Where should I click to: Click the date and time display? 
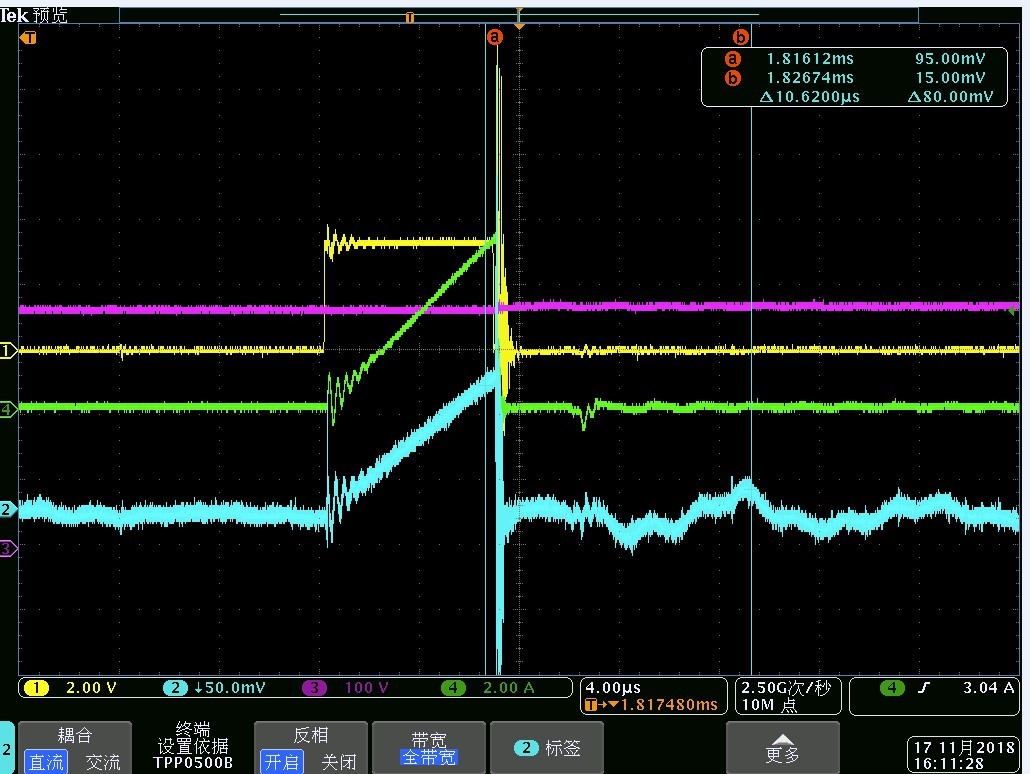(x=963, y=755)
